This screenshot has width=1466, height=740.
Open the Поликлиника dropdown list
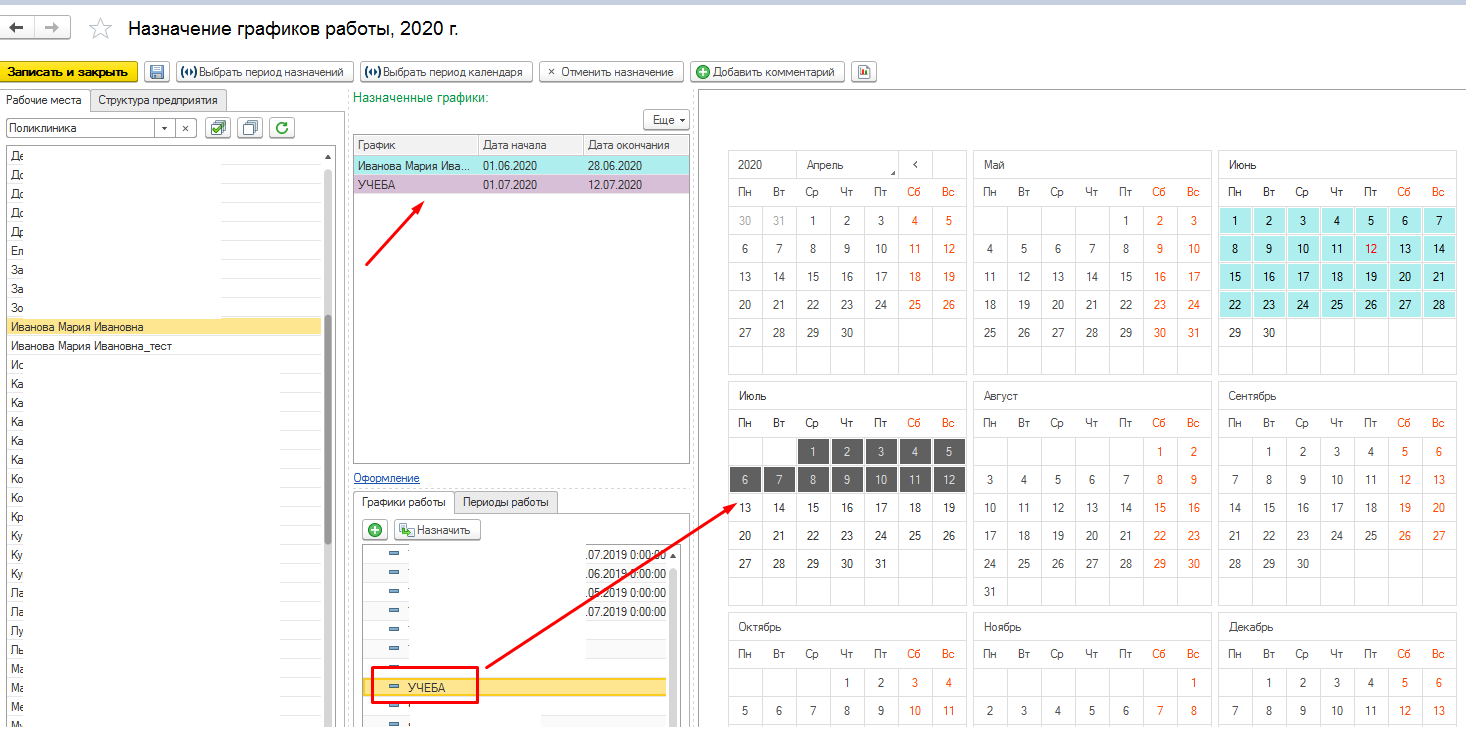click(164, 128)
